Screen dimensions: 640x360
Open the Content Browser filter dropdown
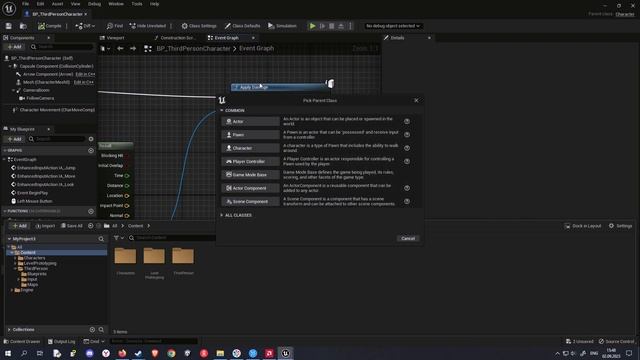coord(119,238)
